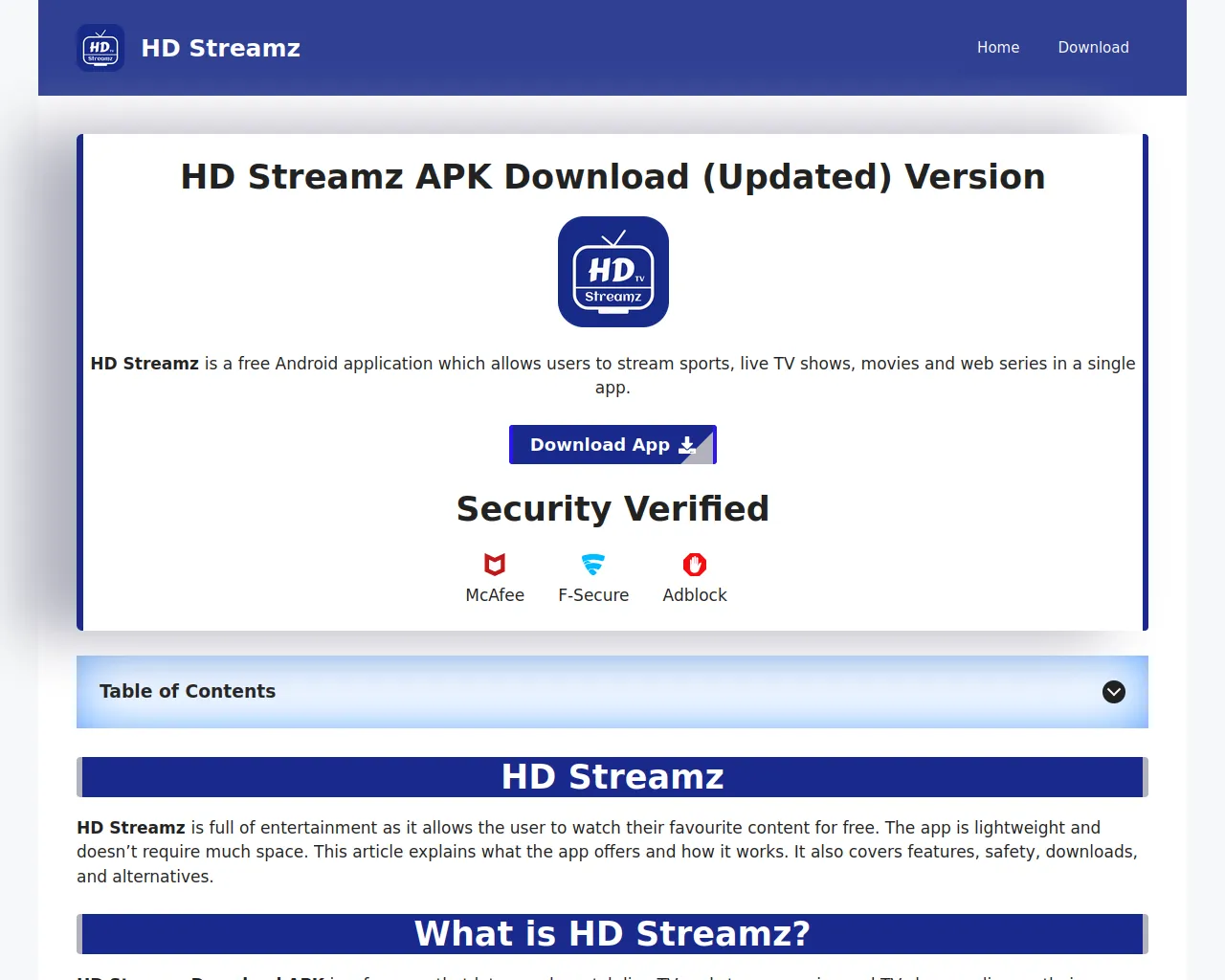Click the Table of Contents heading

point(188,691)
